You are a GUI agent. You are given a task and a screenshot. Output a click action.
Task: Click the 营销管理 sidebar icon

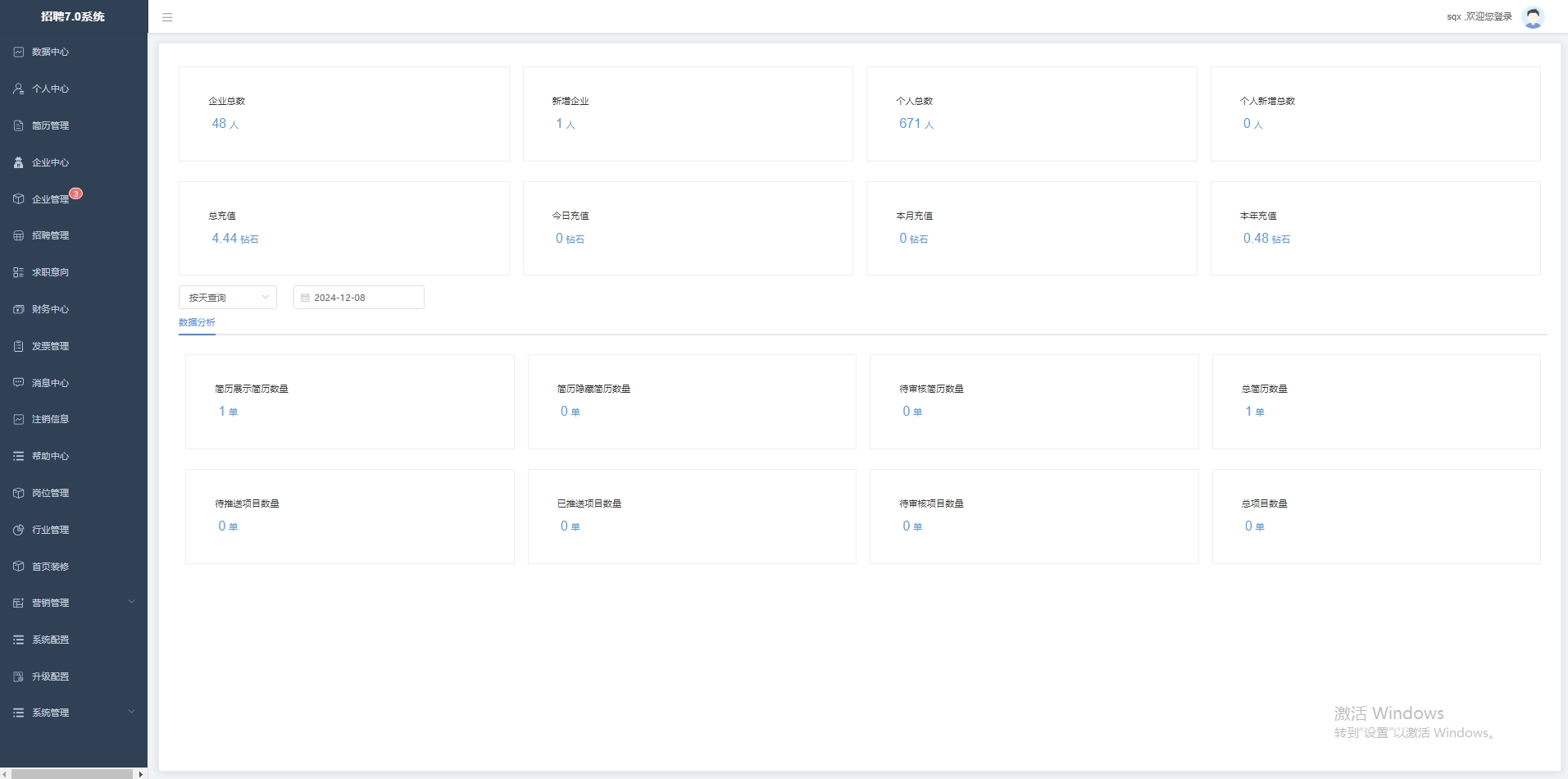(18, 603)
